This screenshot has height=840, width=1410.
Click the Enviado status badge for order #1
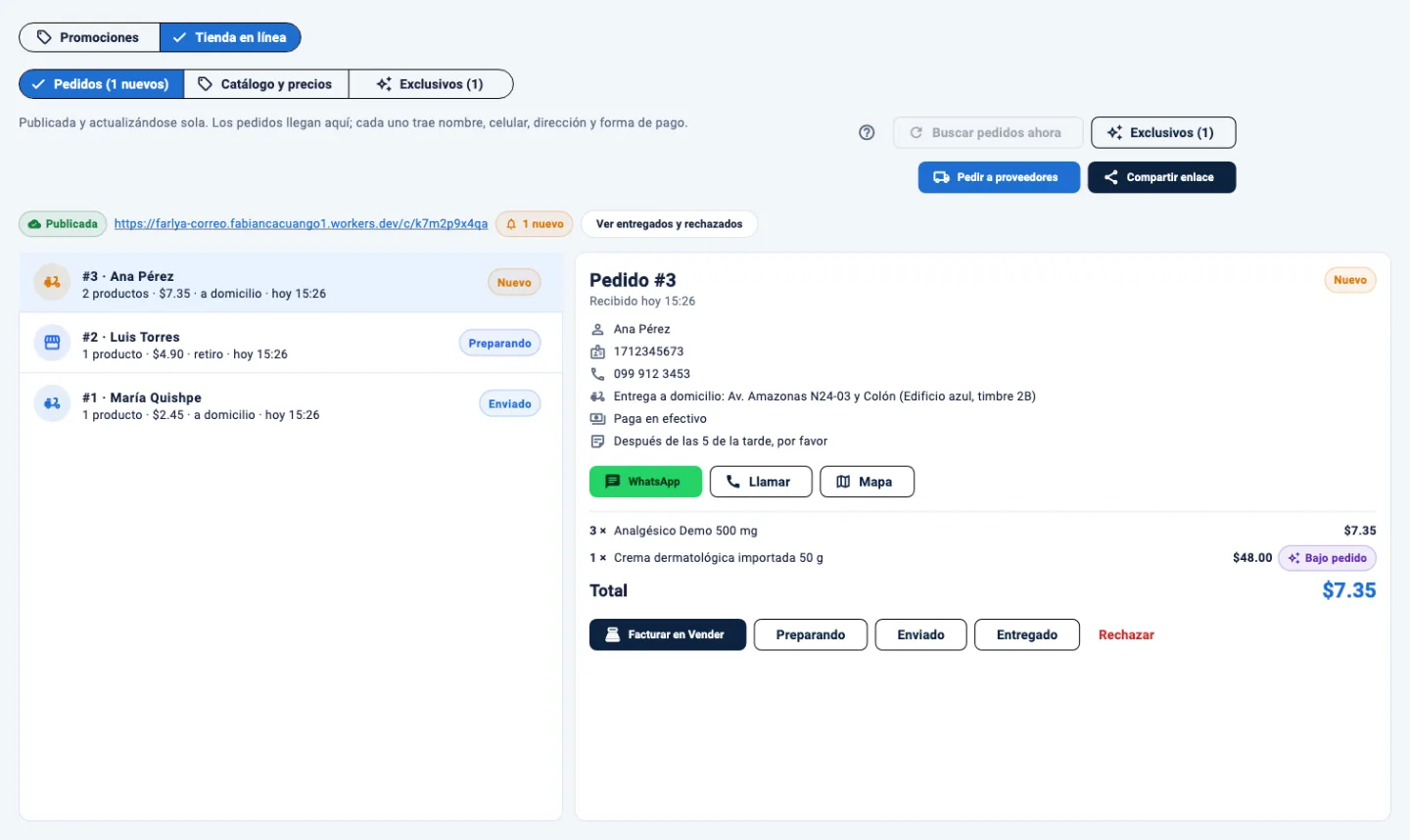[x=510, y=404]
